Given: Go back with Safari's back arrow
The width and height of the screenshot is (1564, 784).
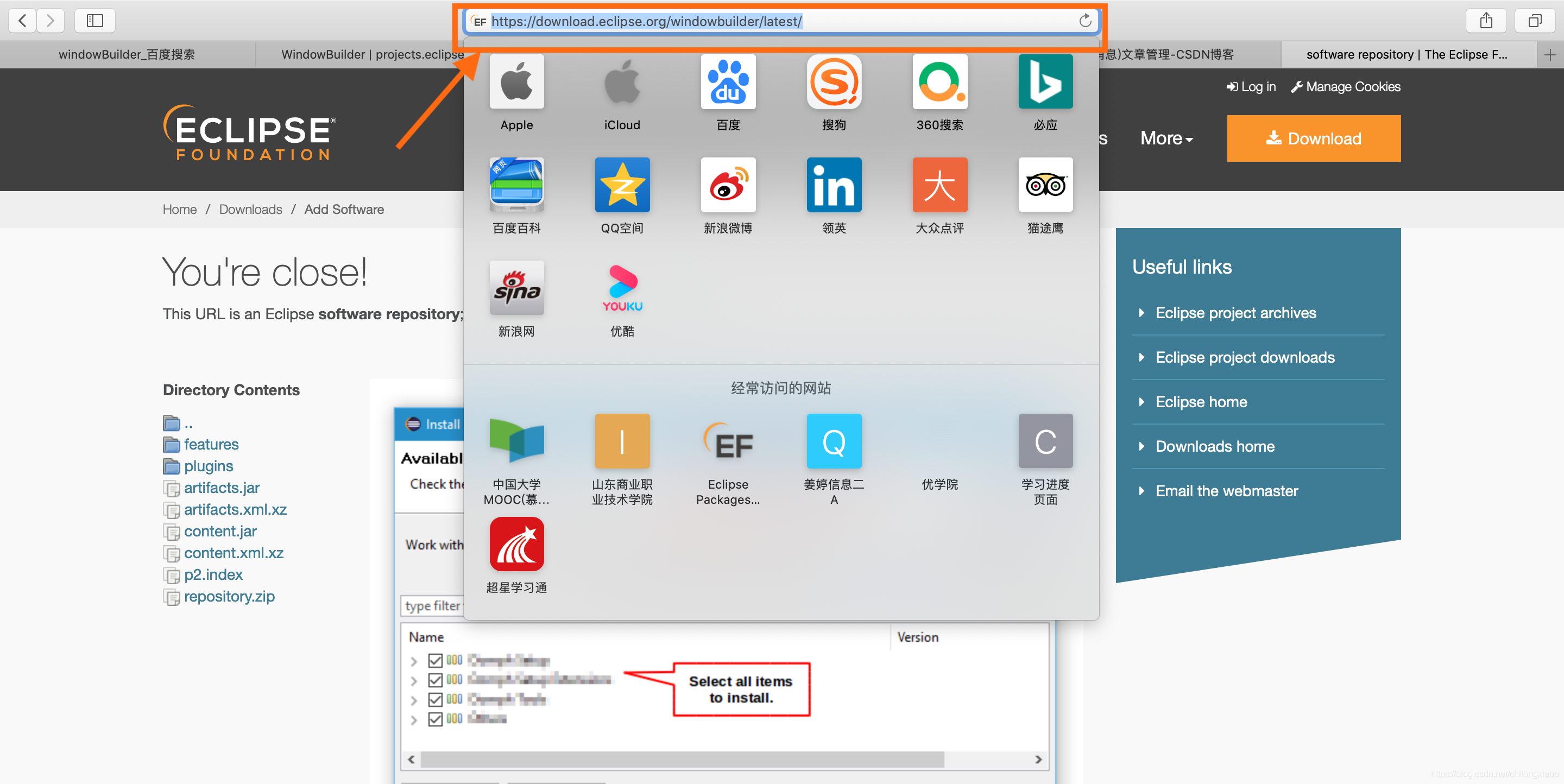Looking at the screenshot, I should [22, 21].
